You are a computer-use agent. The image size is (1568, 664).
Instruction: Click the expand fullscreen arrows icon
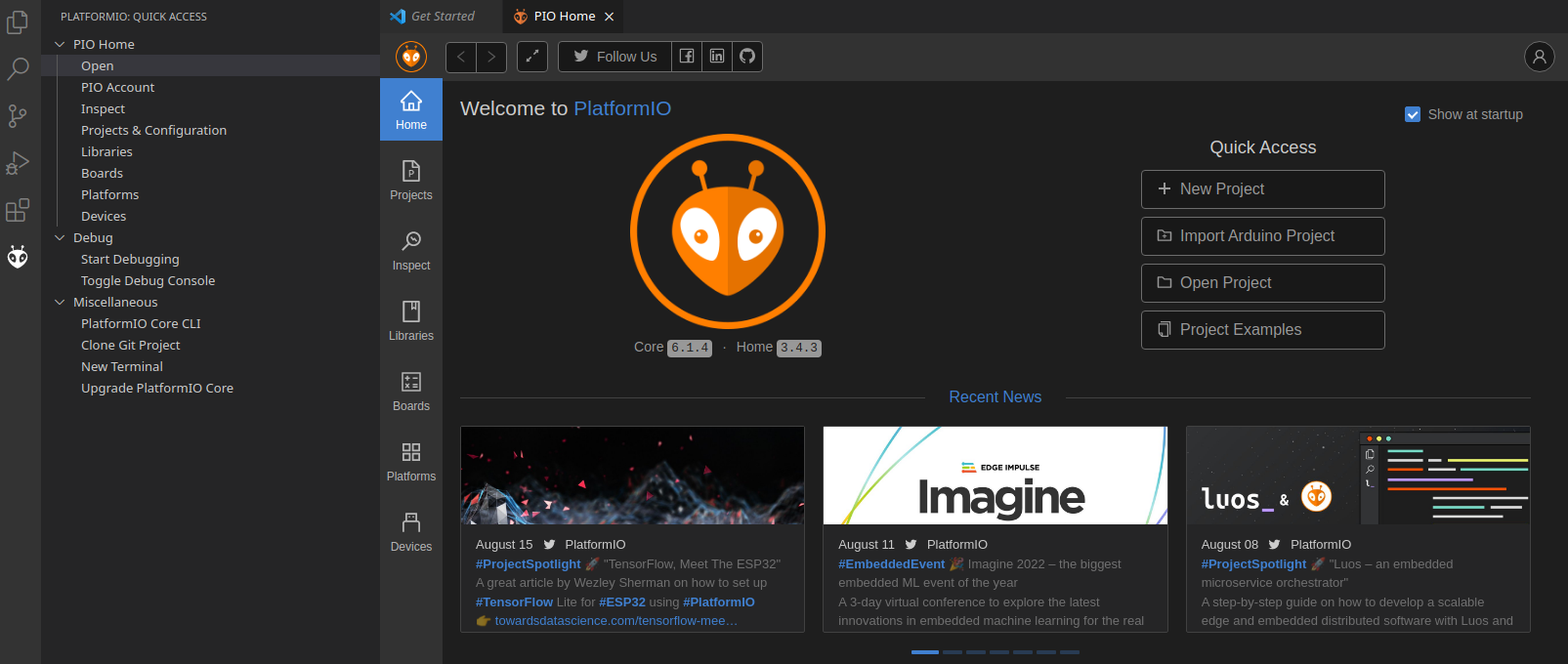tap(531, 57)
